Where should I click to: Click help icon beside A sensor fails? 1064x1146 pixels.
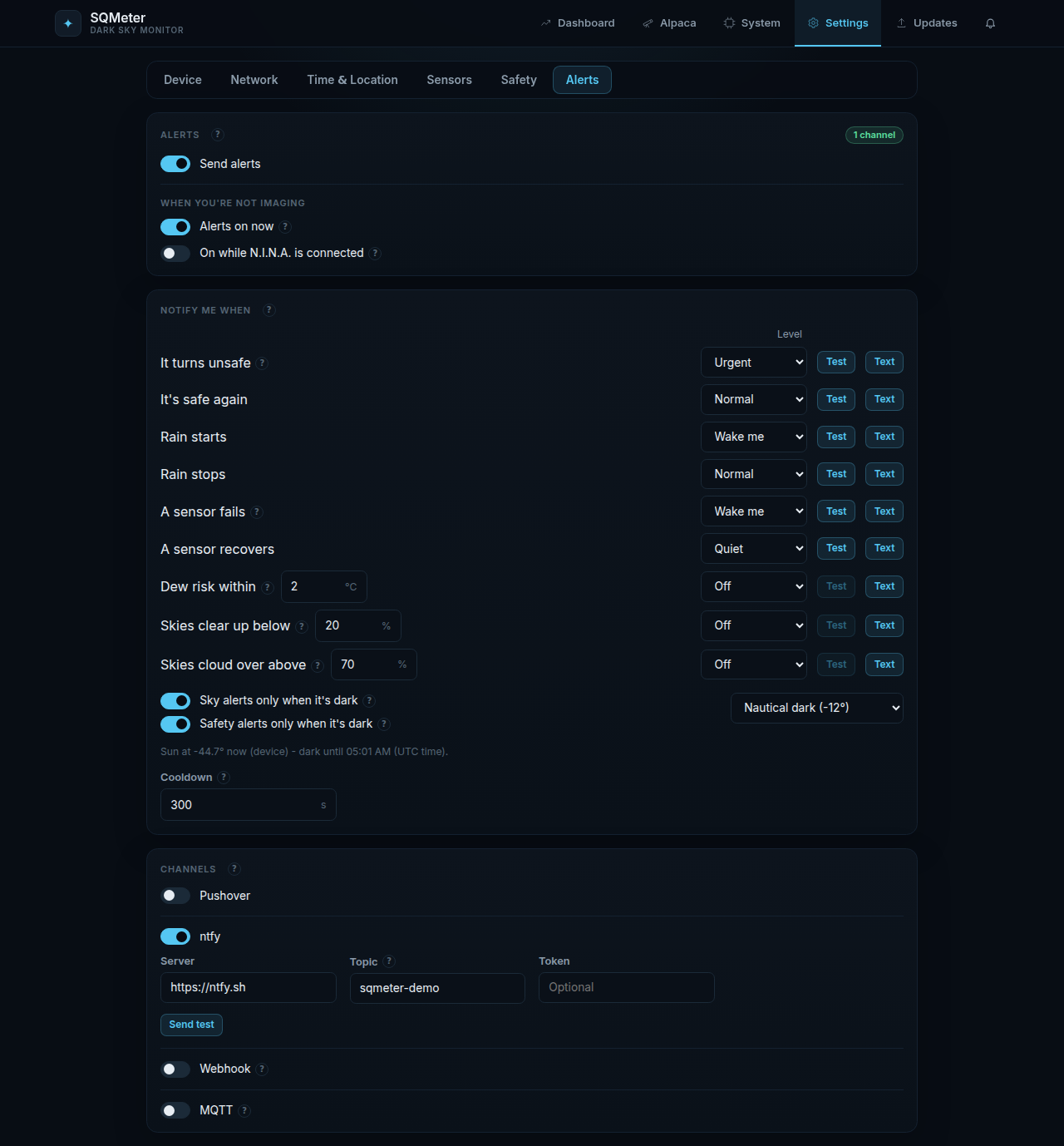(257, 512)
